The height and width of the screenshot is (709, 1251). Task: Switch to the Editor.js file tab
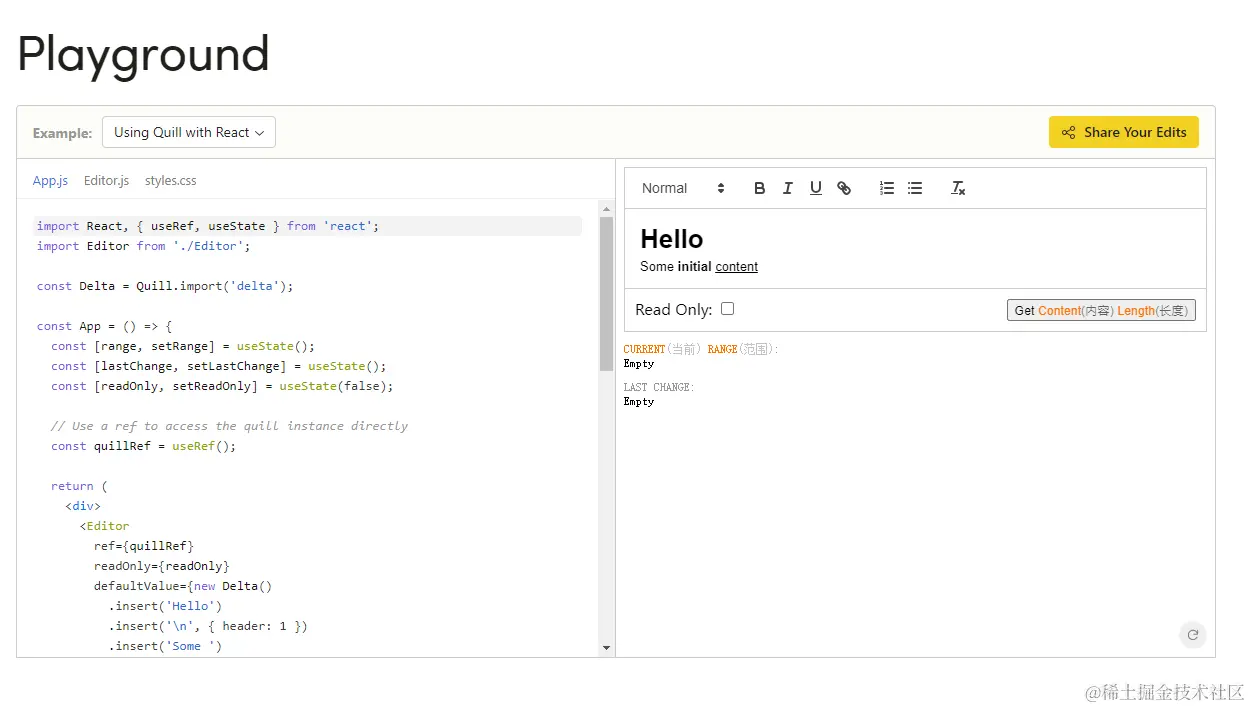[106, 181]
